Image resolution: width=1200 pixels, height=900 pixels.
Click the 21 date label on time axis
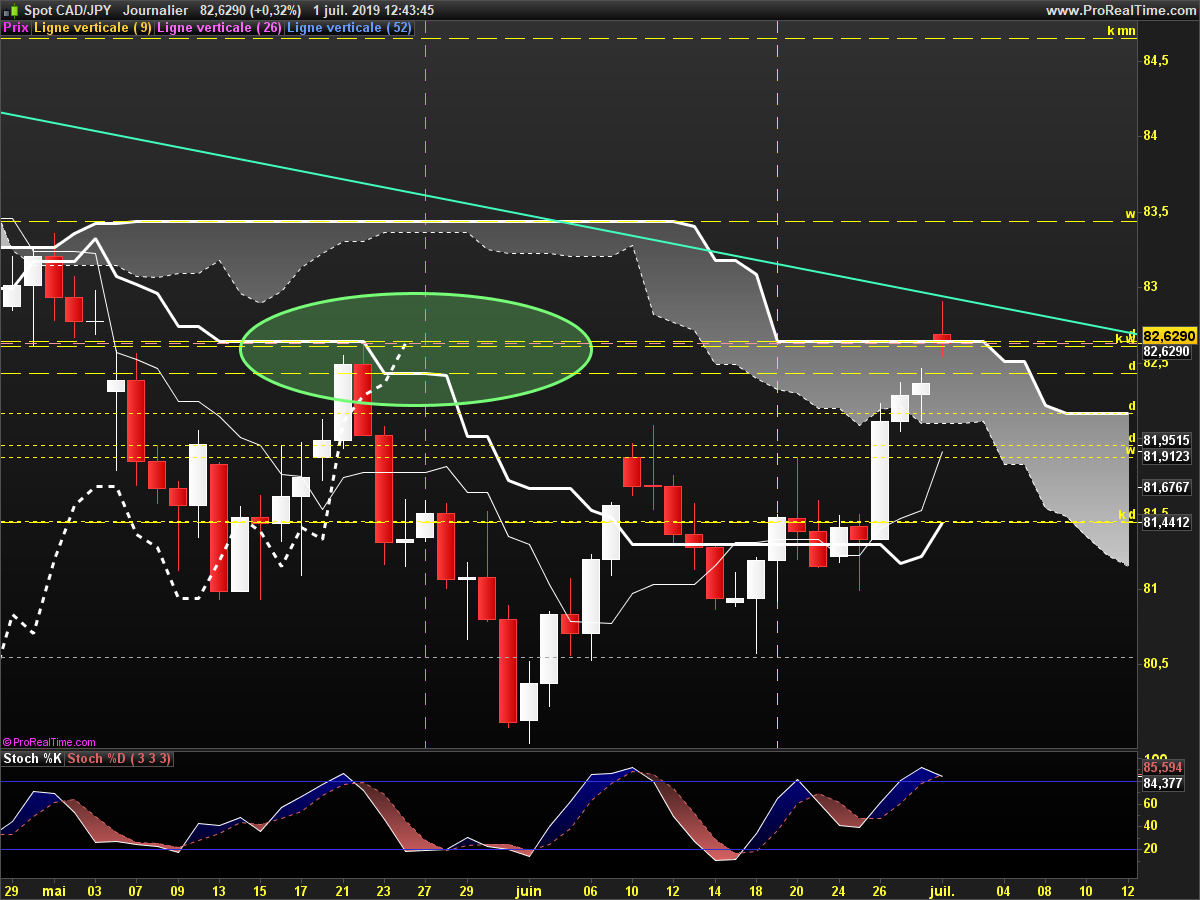343,890
